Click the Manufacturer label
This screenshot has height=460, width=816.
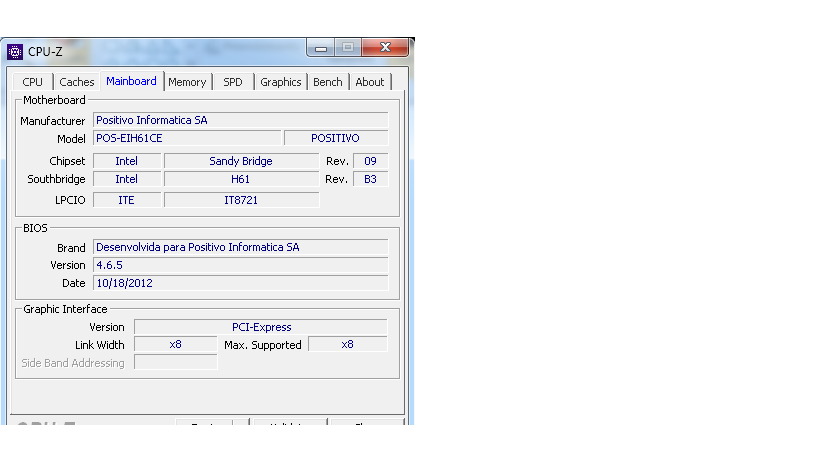[53, 121]
